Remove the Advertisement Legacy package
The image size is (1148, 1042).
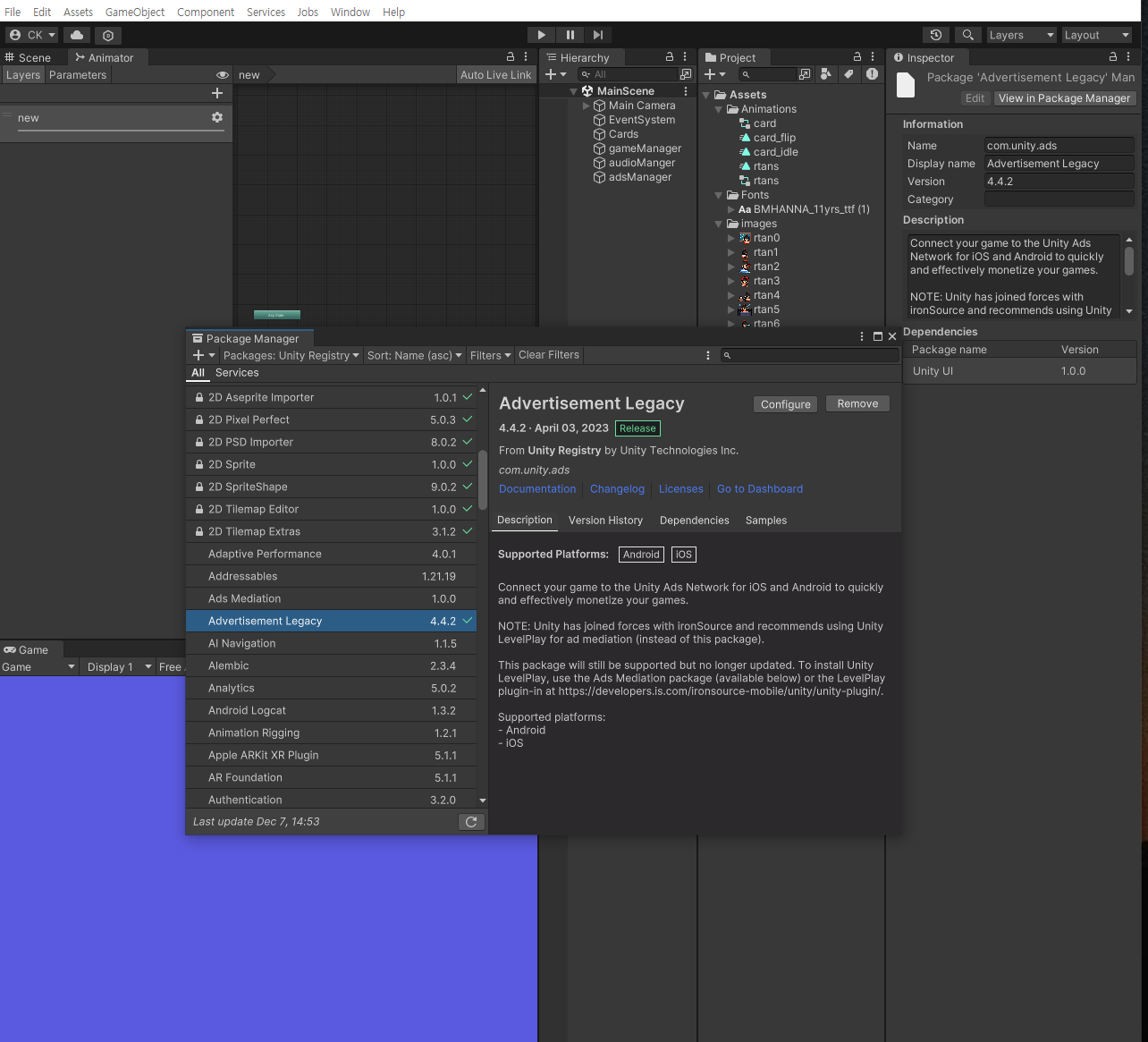pos(857,404)
